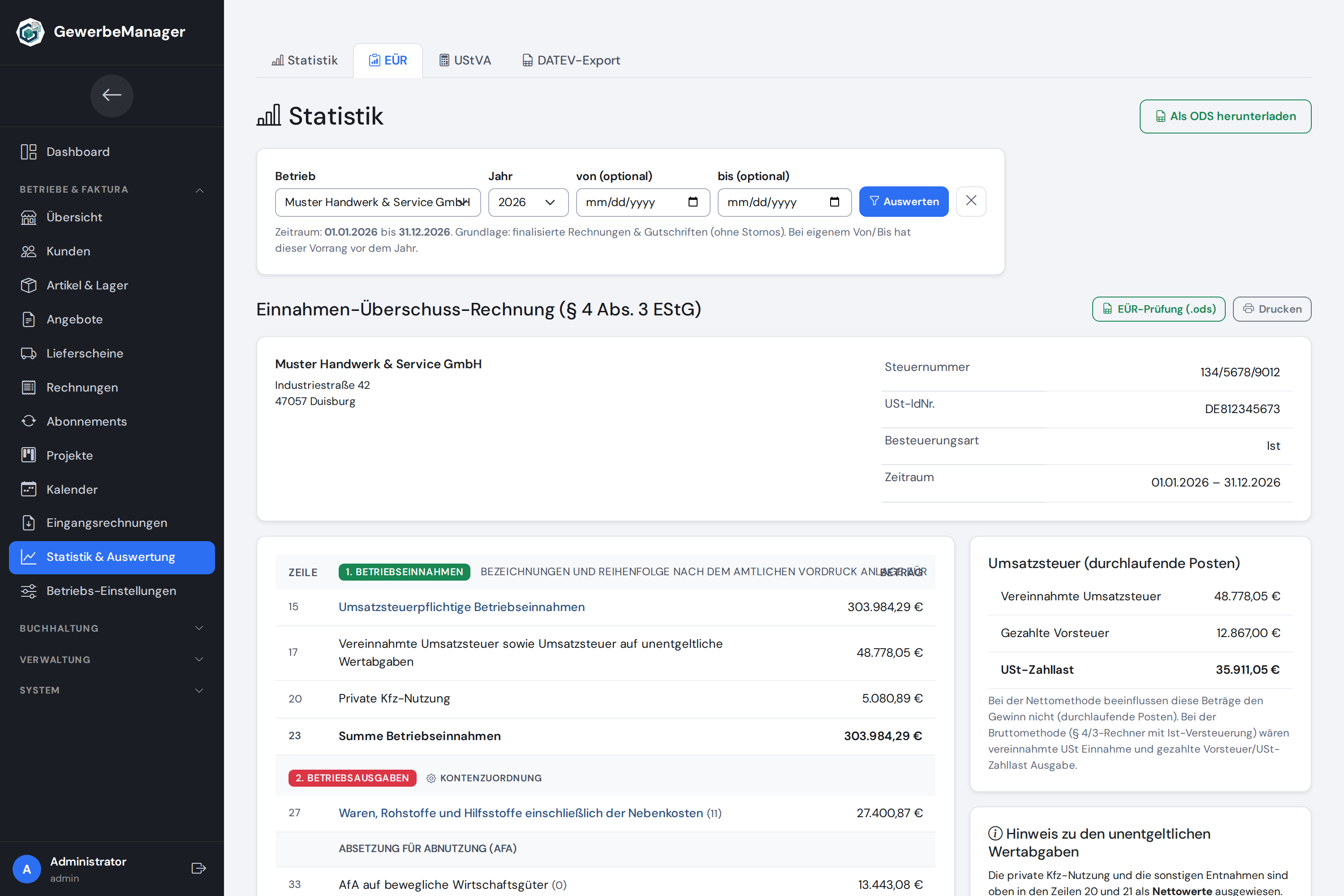Click the bar chart icon beside Statistik heading
This screenshot has width=1344, height=896.
click(268, 116)
